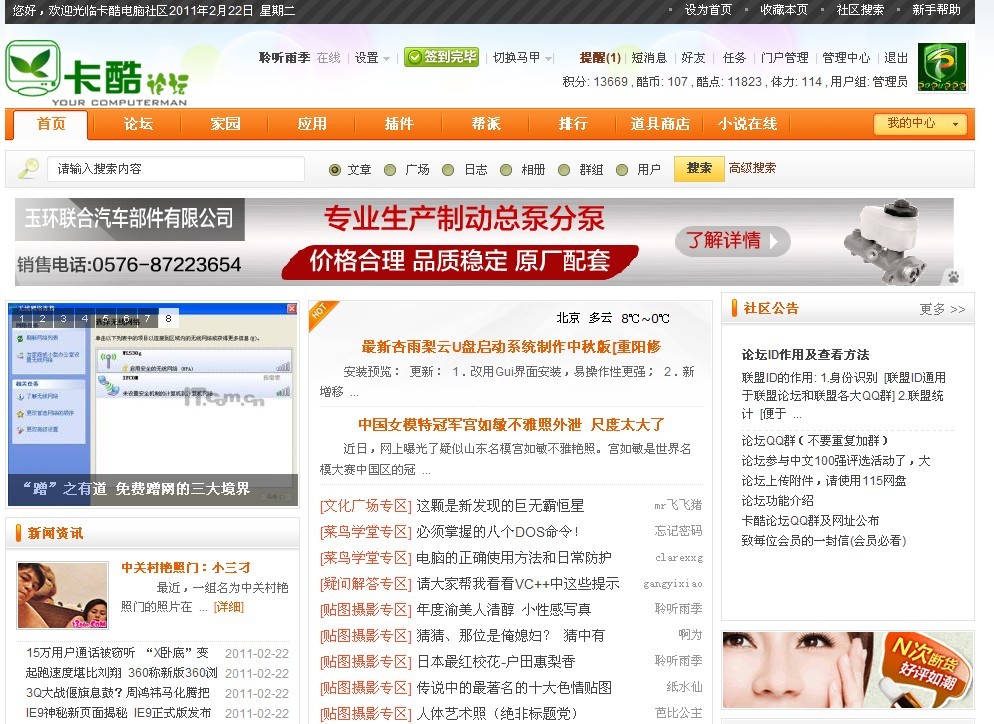Click 了解详情 on the ad banner
994x724 pixels.
point(733,241)
